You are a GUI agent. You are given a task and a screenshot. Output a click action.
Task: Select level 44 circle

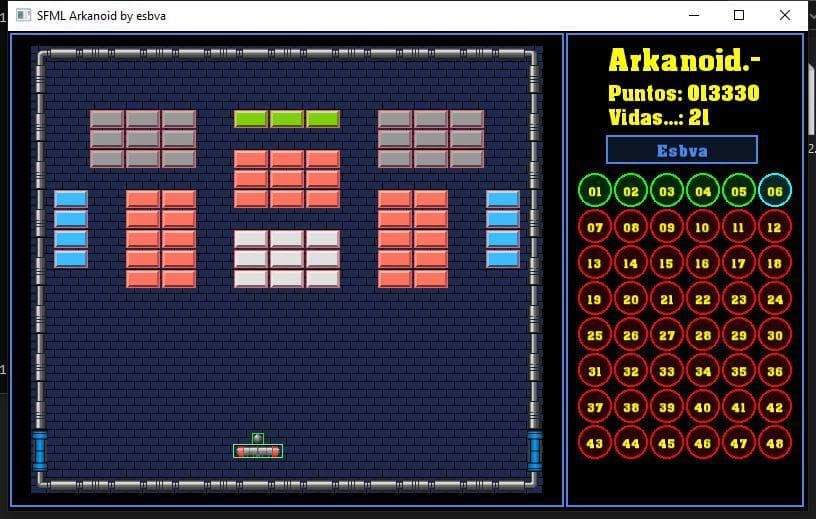pyautogui.click(x=631, y=443)
